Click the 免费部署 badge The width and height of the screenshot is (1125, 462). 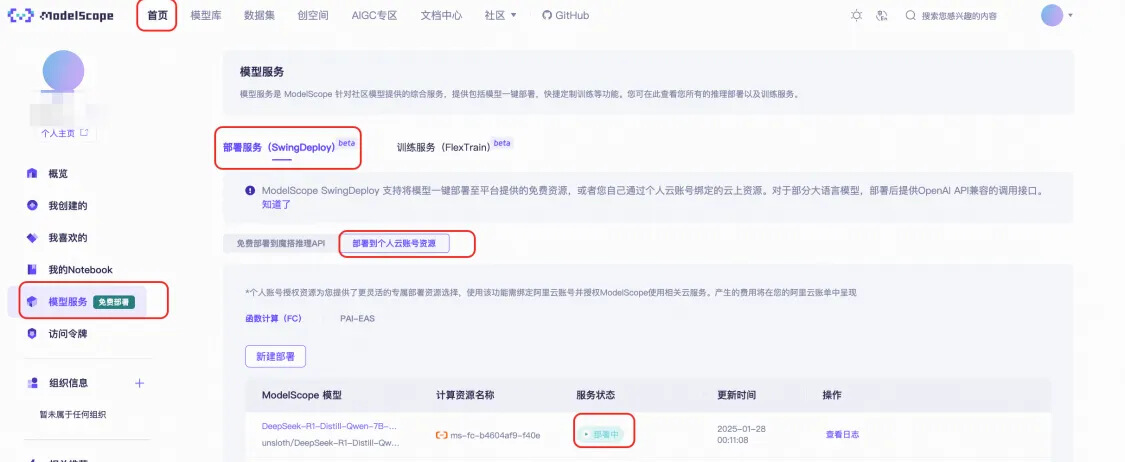click(114, 302)
